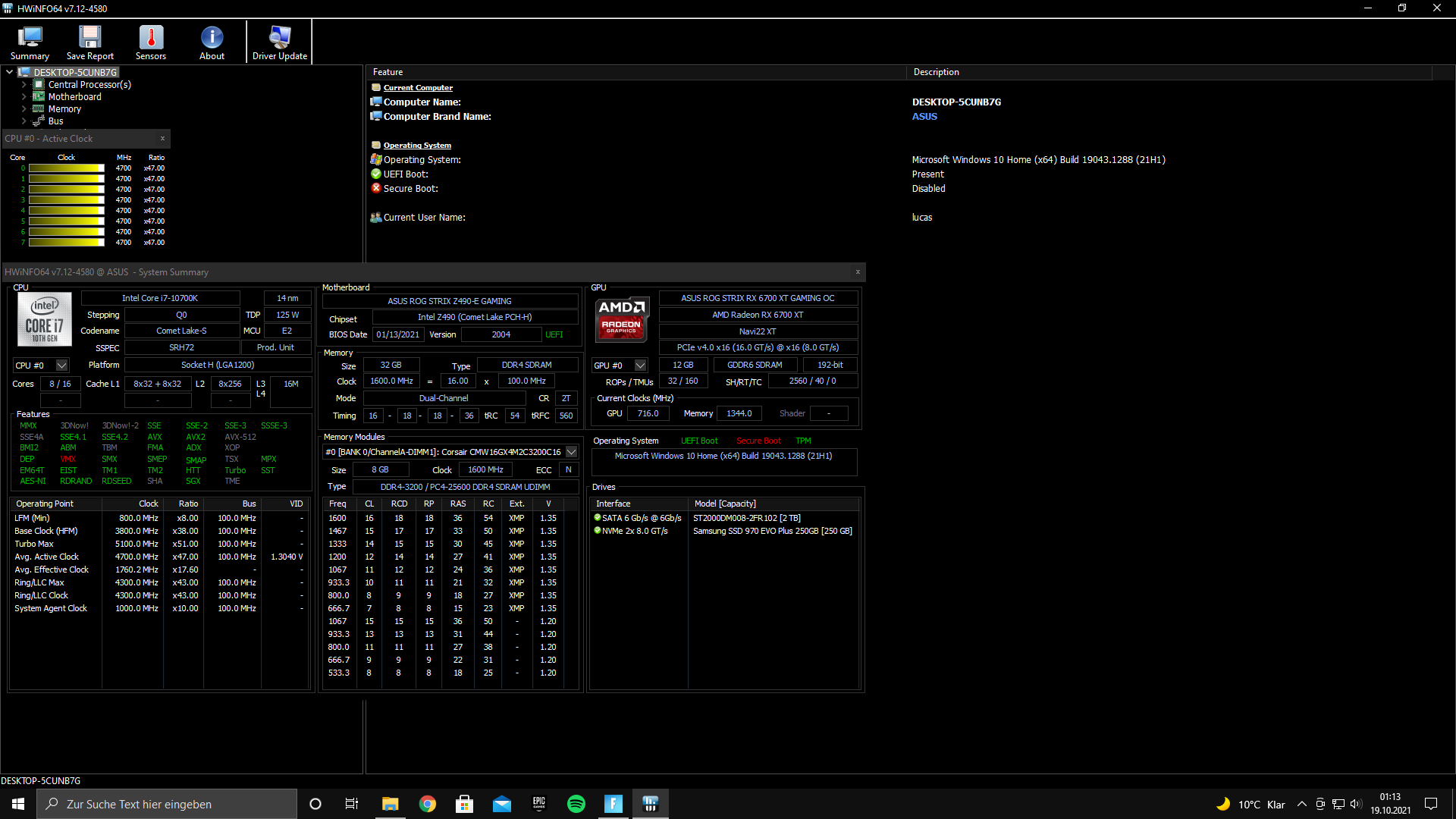The image size is (1456, 819).
Task: Click the taskbar search field
Action: pyautogui.click(x=167, y=804)
